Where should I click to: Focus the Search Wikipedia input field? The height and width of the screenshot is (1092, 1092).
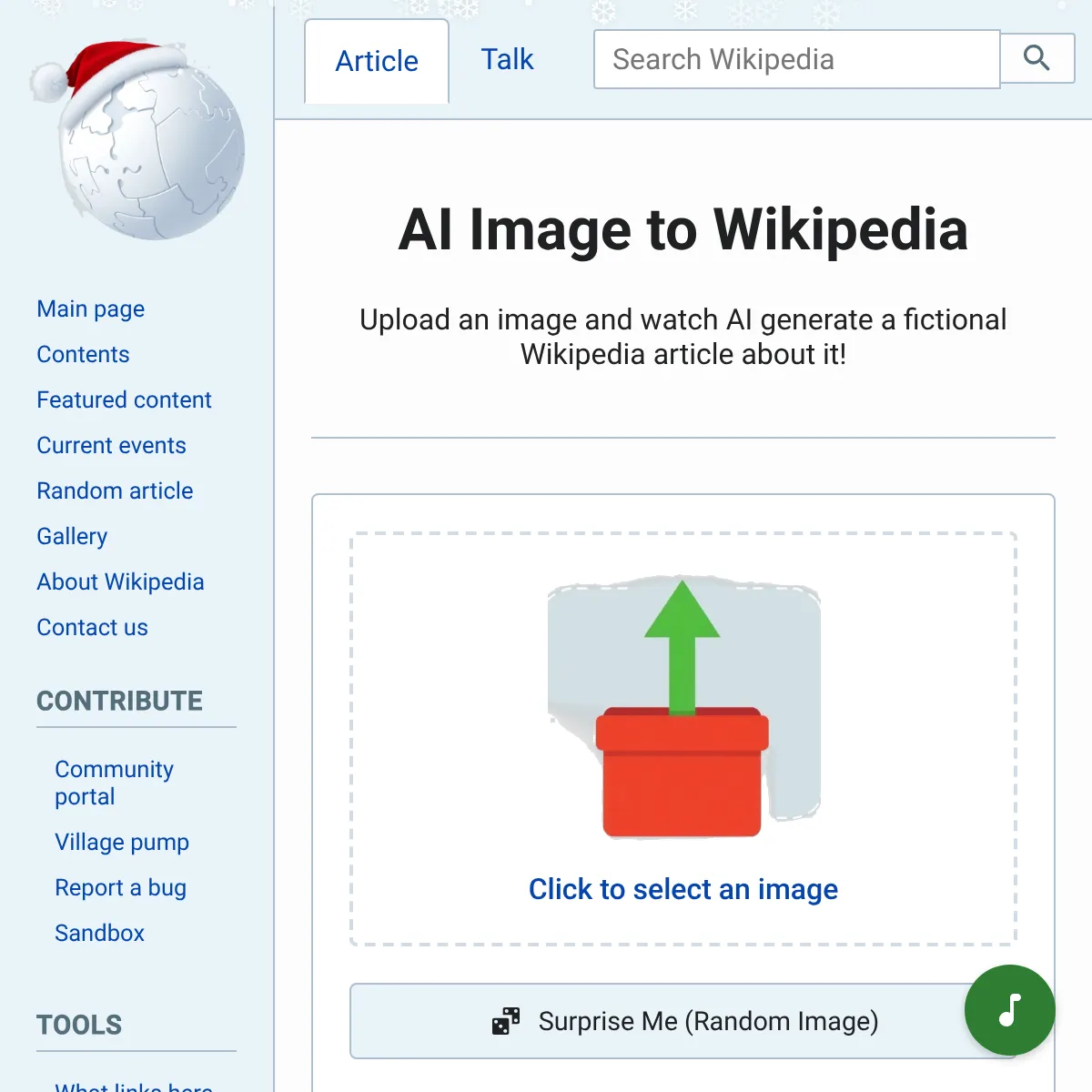coord(797,59)
